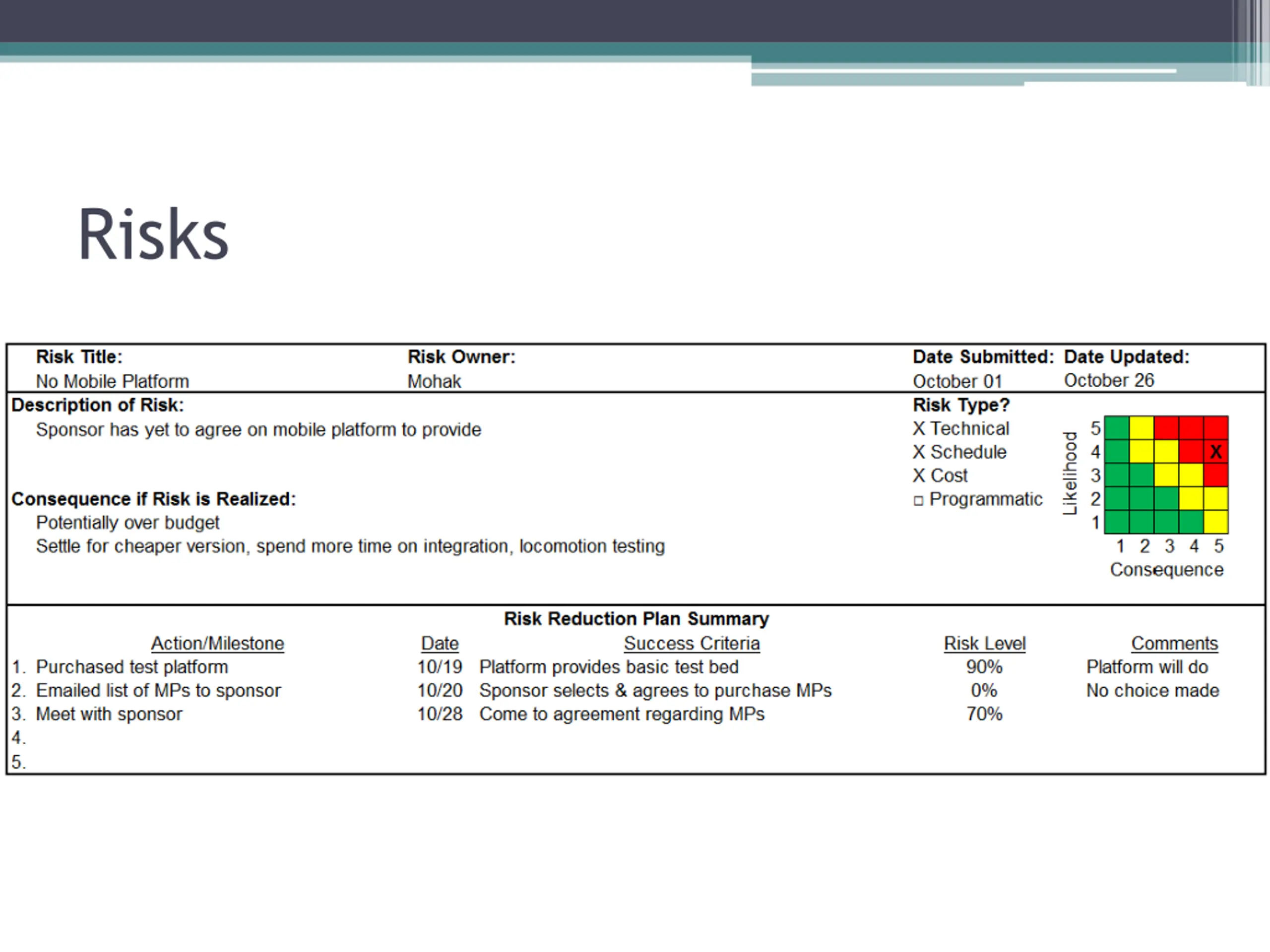Select the 'Emailed list of MPs to sponsor' action

pos(158,690)
